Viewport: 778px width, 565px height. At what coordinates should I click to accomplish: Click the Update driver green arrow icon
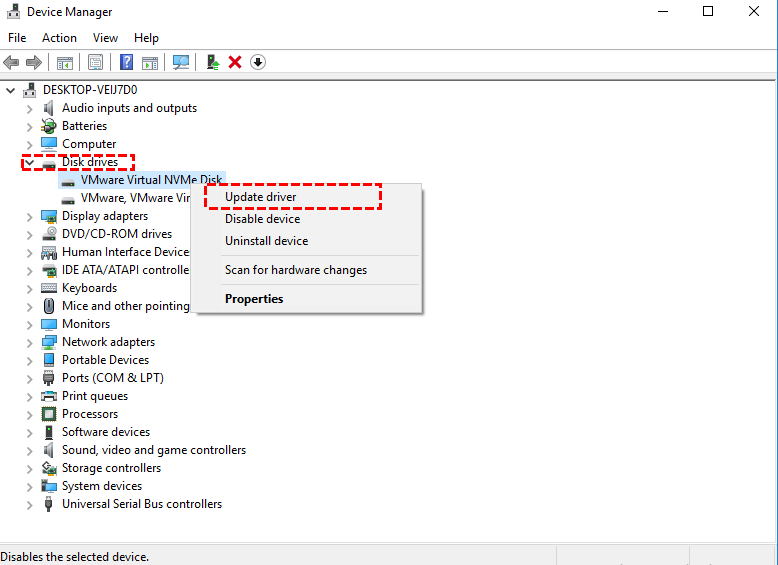tap(213, 63)
